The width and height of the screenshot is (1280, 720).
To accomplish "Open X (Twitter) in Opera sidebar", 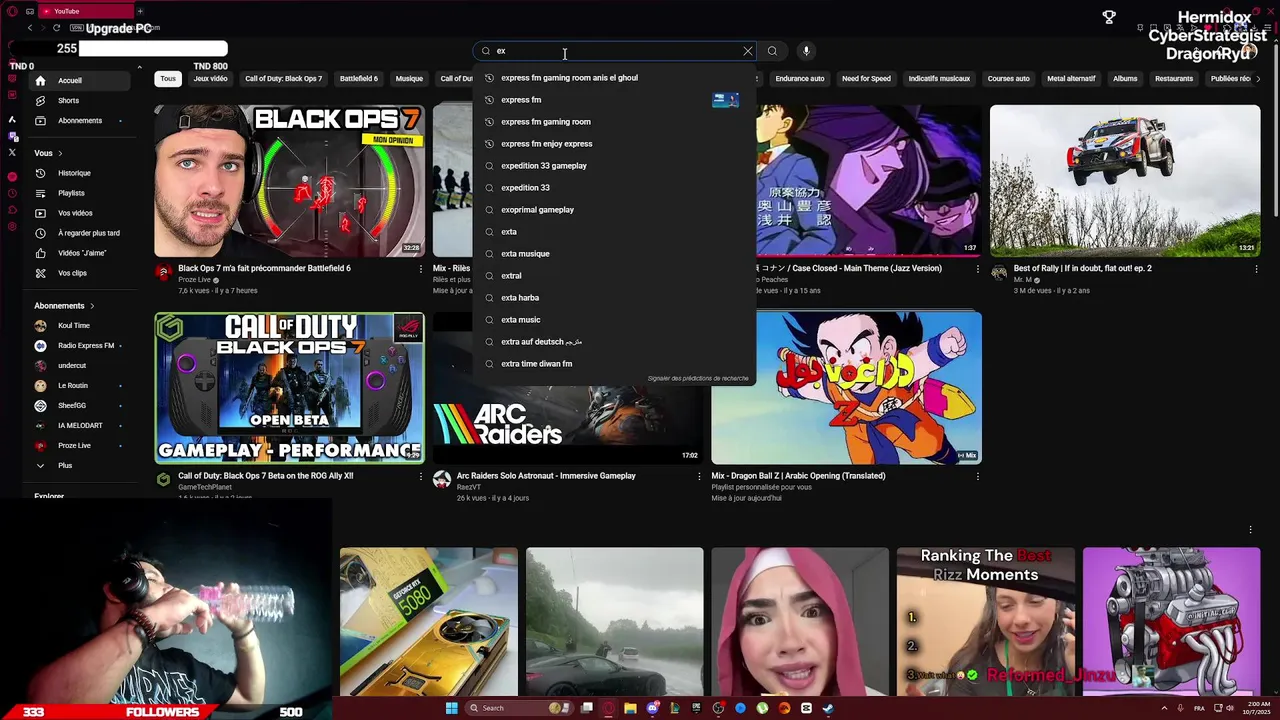I will pyautogui.click(x=12, y=152).
